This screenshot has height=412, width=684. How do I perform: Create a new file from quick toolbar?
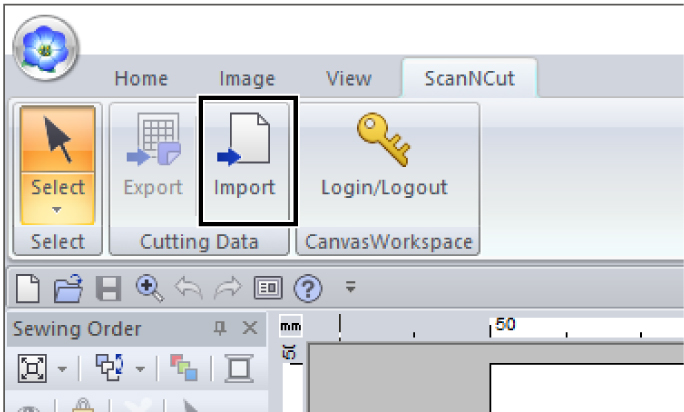tap(27, 288)
